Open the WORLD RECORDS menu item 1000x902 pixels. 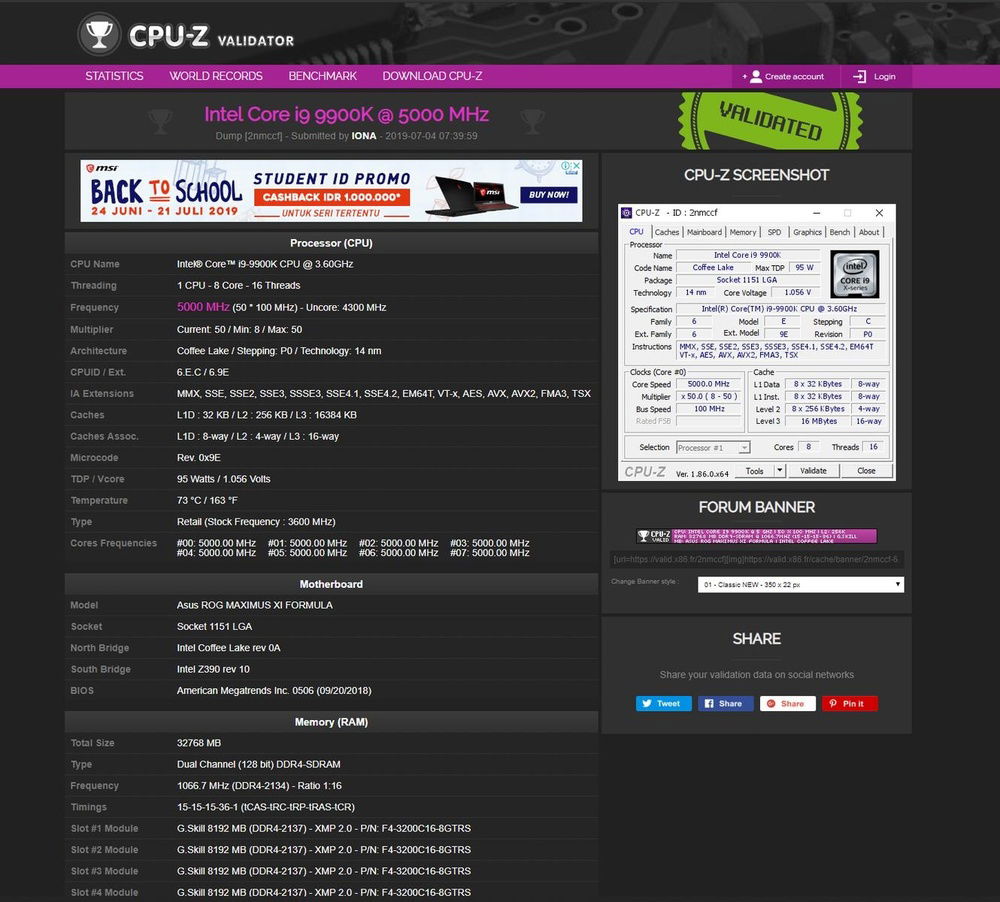pyautogui.click(x=216, y=76)
